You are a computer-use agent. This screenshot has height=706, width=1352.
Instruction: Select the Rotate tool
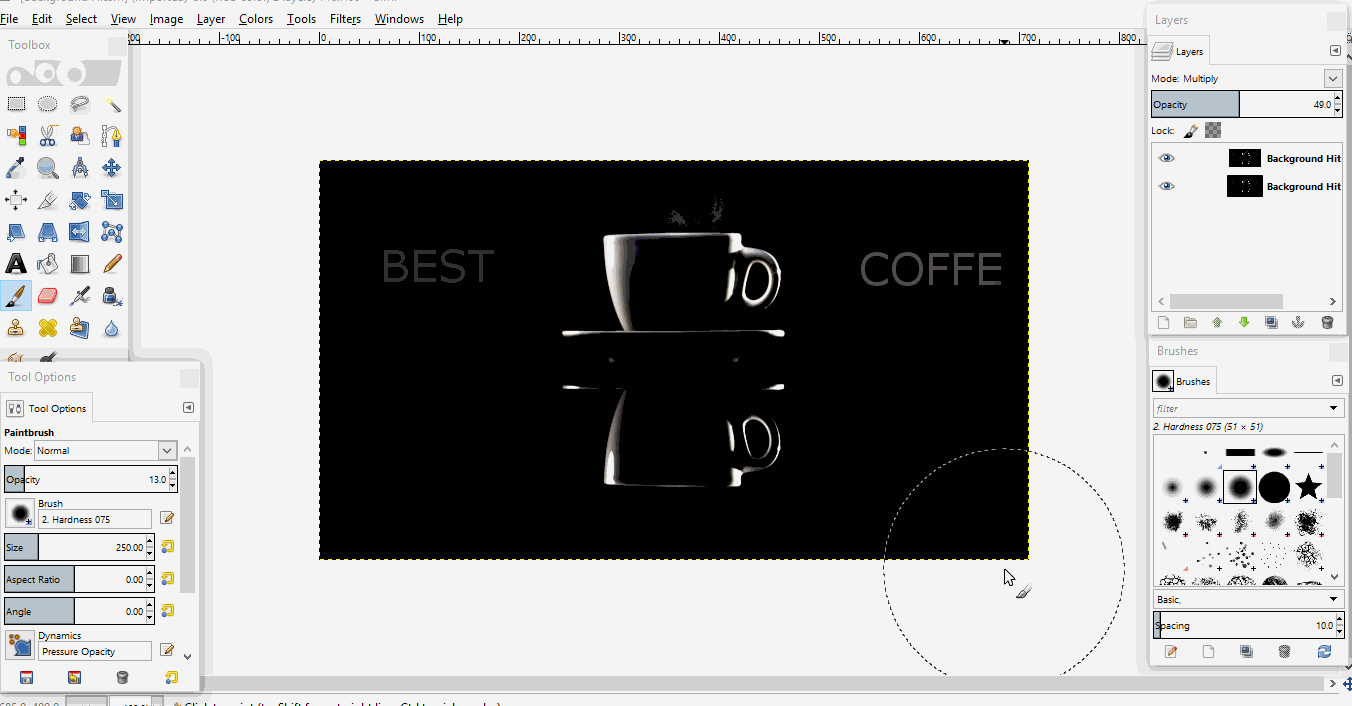tap(80, 200)
